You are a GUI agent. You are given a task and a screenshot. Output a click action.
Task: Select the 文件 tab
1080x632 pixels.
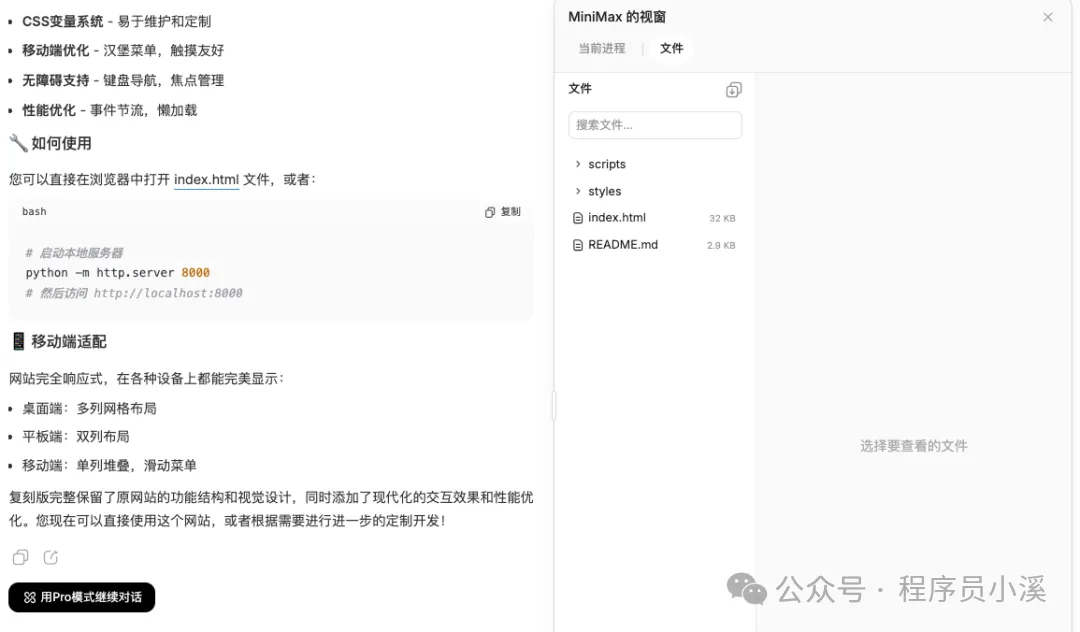coord(670,47)
